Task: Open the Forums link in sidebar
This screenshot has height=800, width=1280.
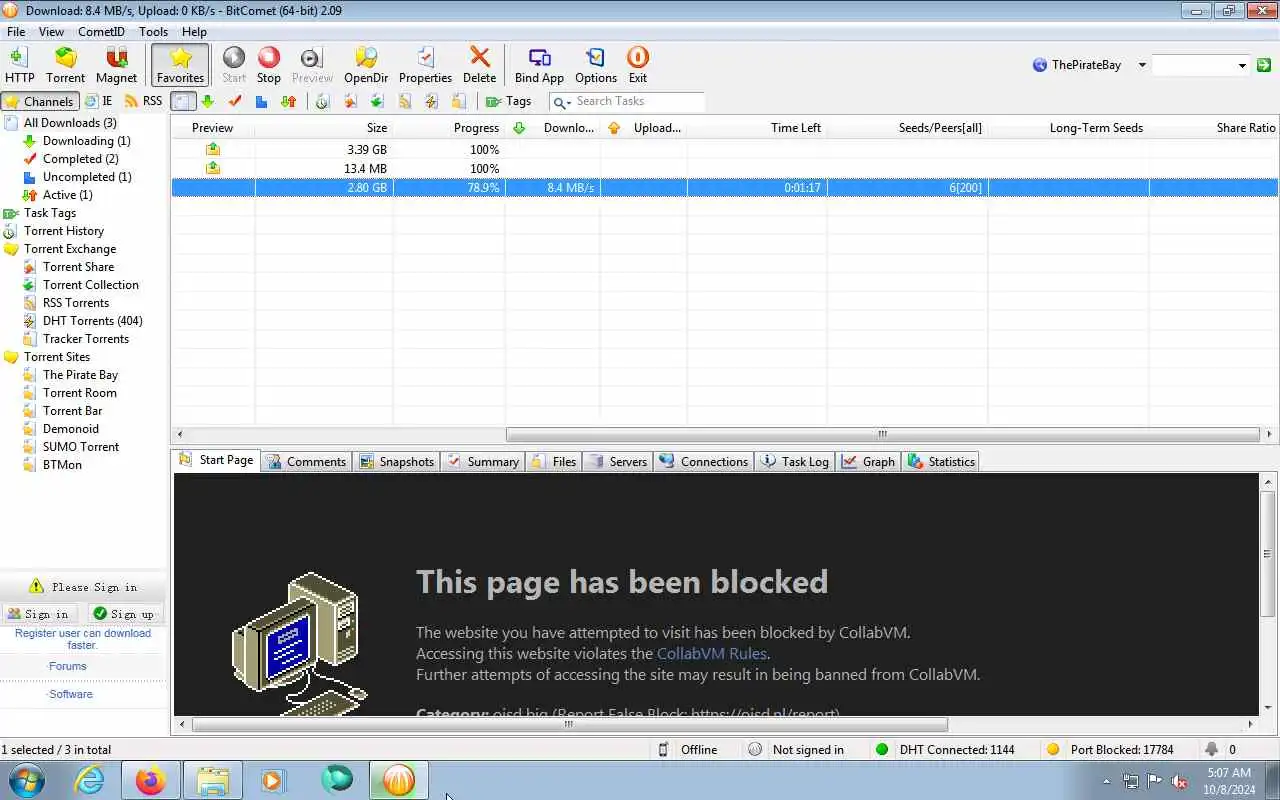Action: [x=68, y=666]
